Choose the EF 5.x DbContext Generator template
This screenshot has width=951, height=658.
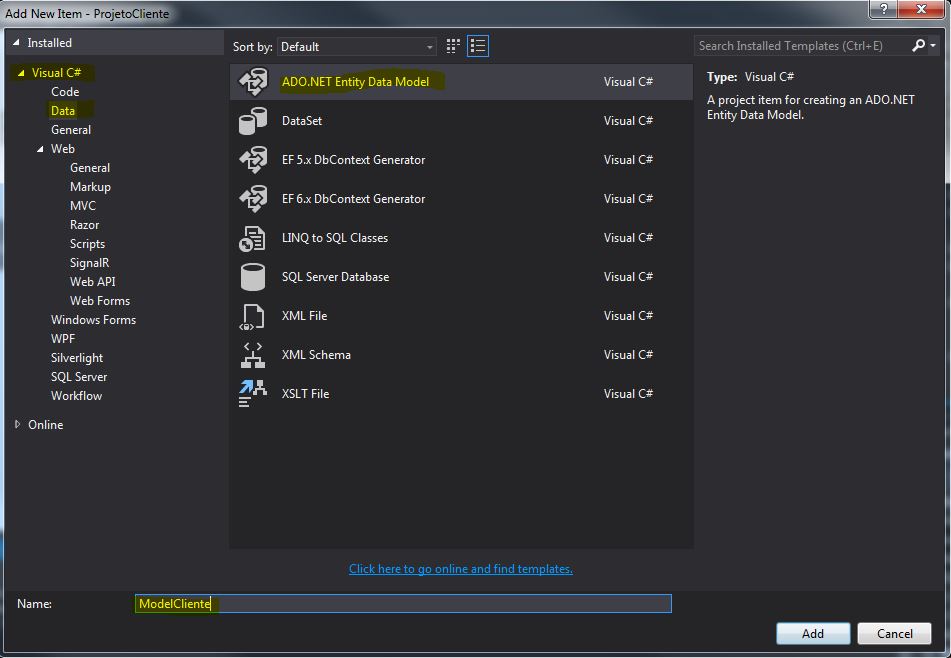(350, 159)
